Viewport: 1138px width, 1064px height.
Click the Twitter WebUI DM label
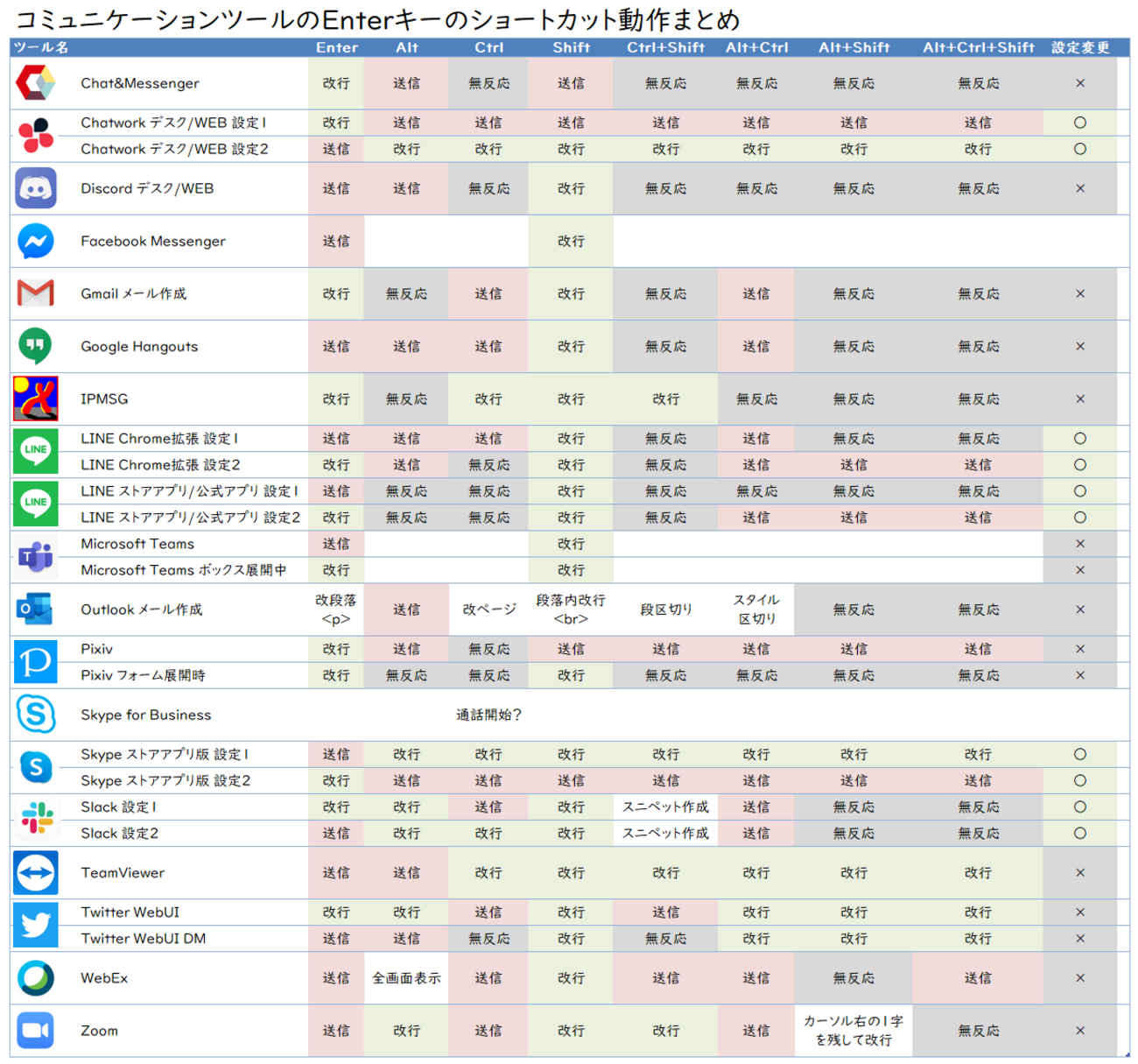[x=144, y=938]
